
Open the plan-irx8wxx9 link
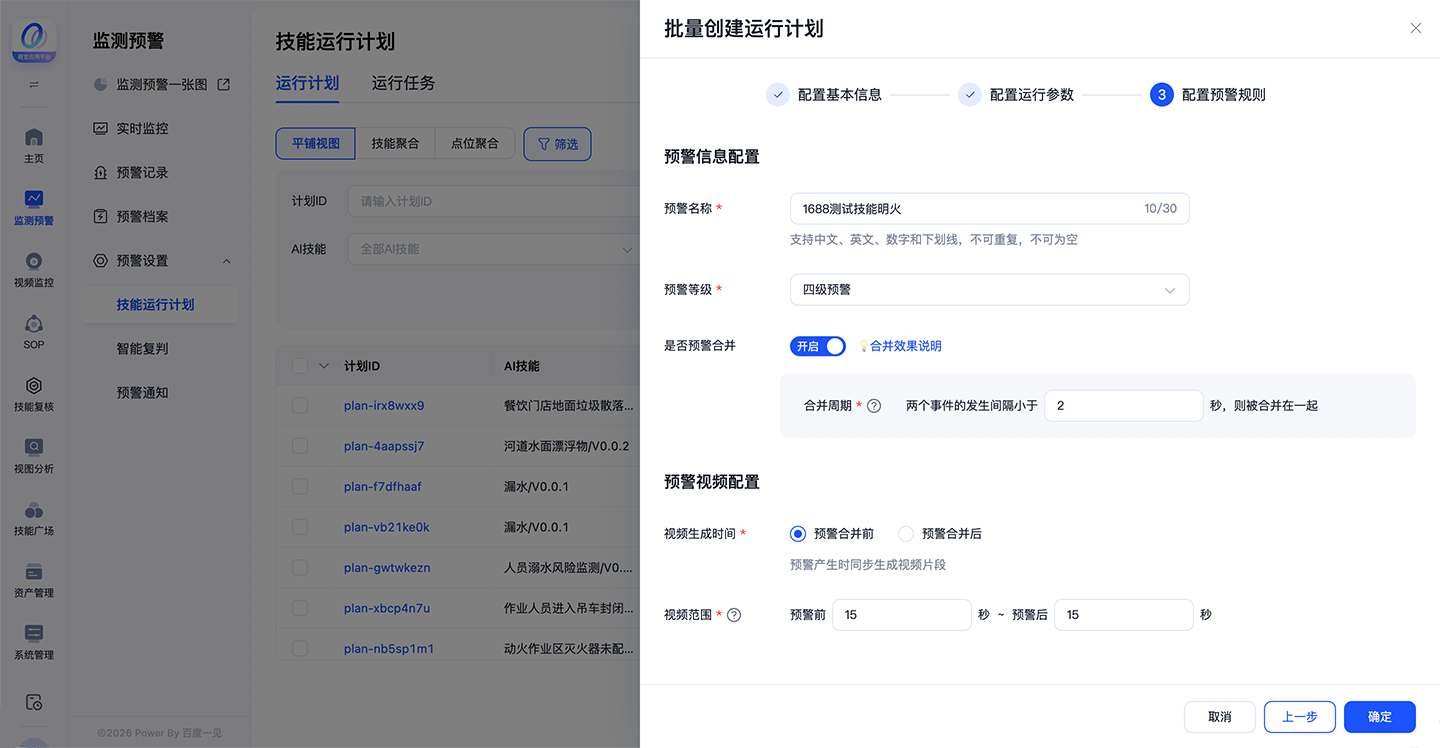[384, 406]
